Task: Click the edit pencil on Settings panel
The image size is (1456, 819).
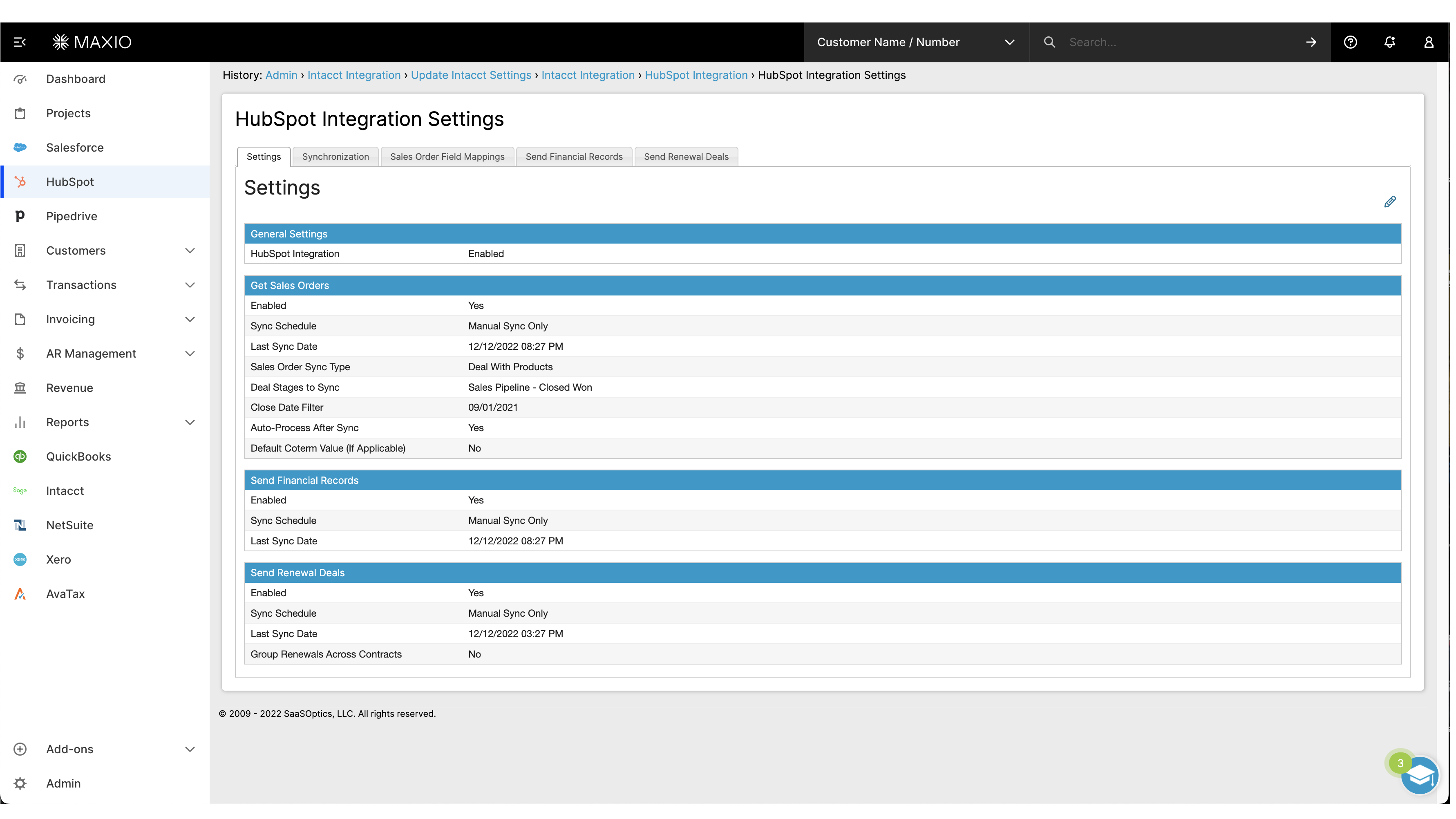Action: [1391, 202]
